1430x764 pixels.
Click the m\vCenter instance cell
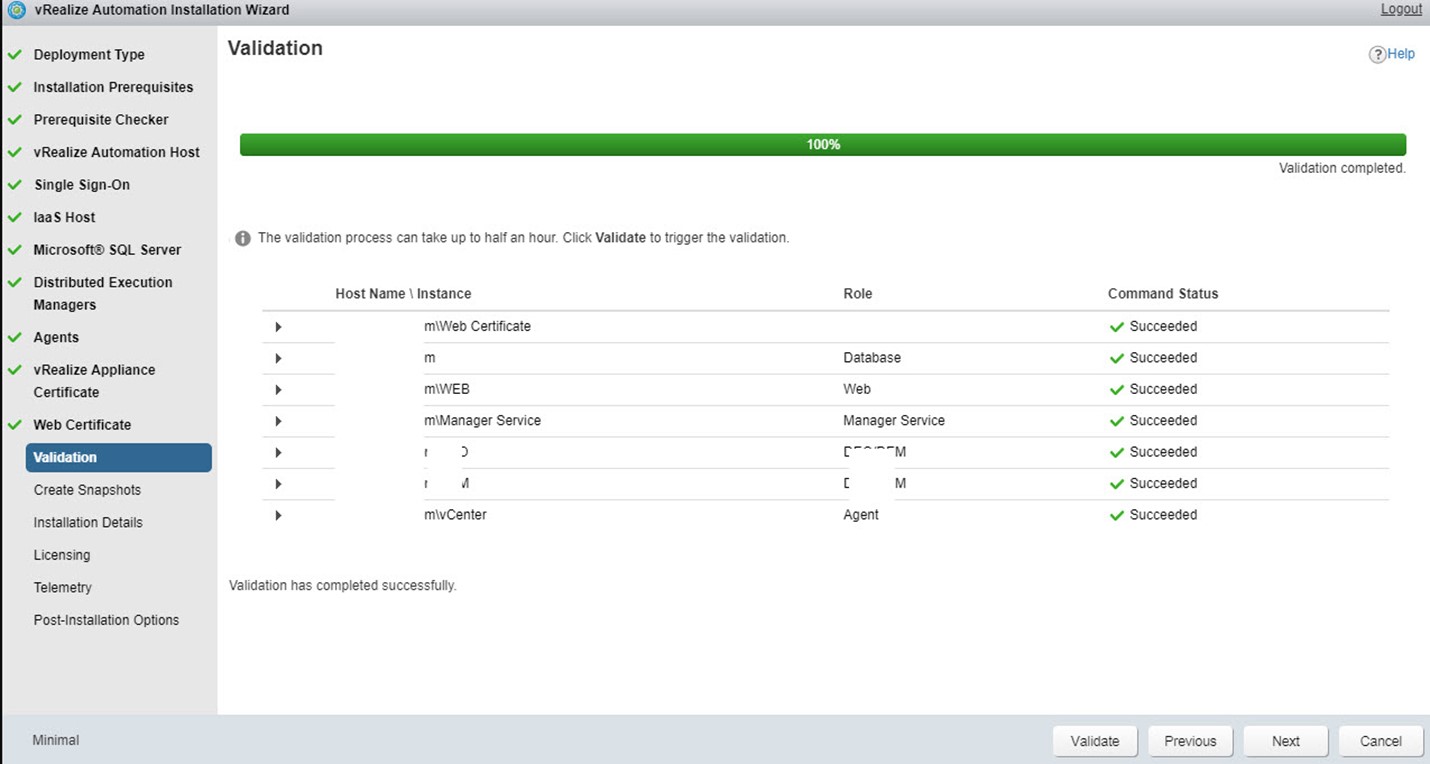pyautogui.click(x=455, y=515)
